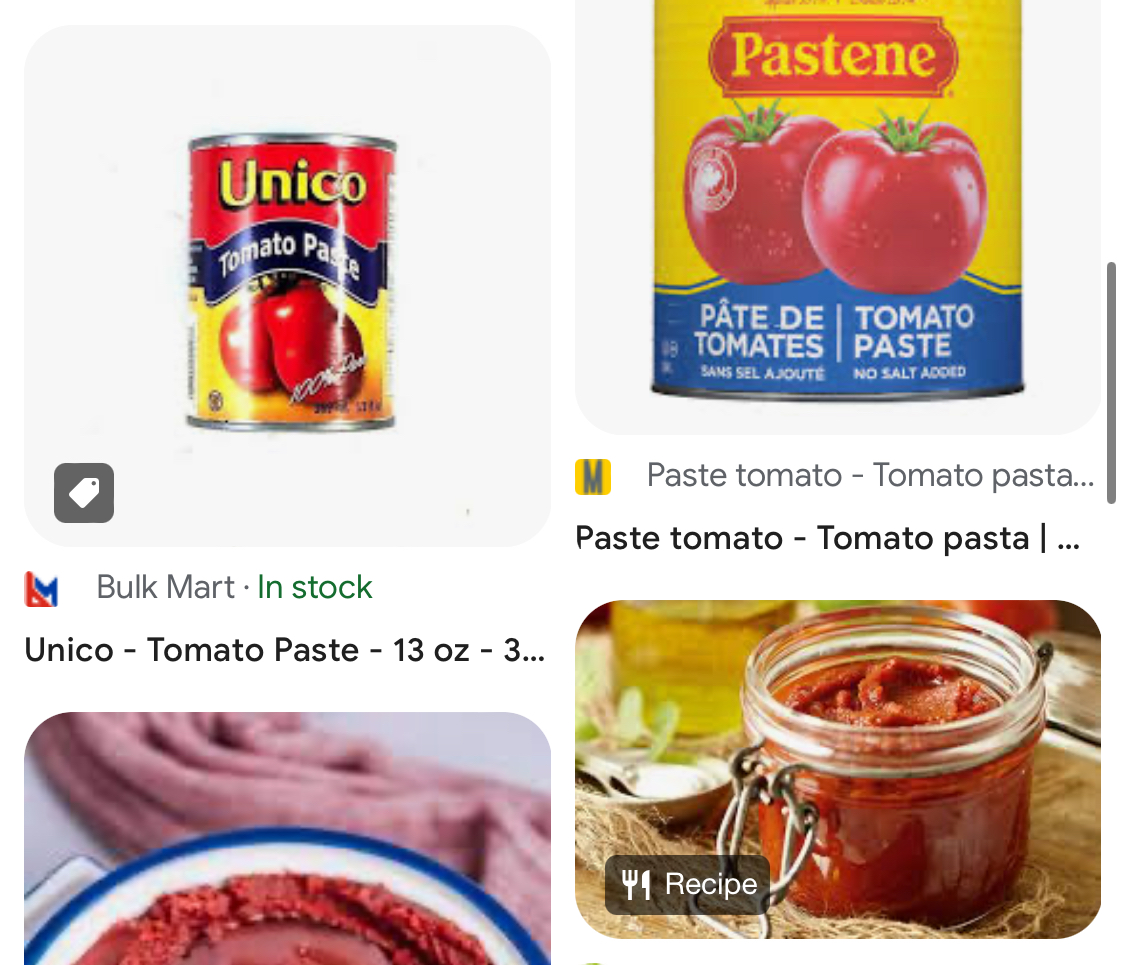Open 'Paste tomato - Tomato pasta' bold title
1125x965 pixels.
(827, 538)
